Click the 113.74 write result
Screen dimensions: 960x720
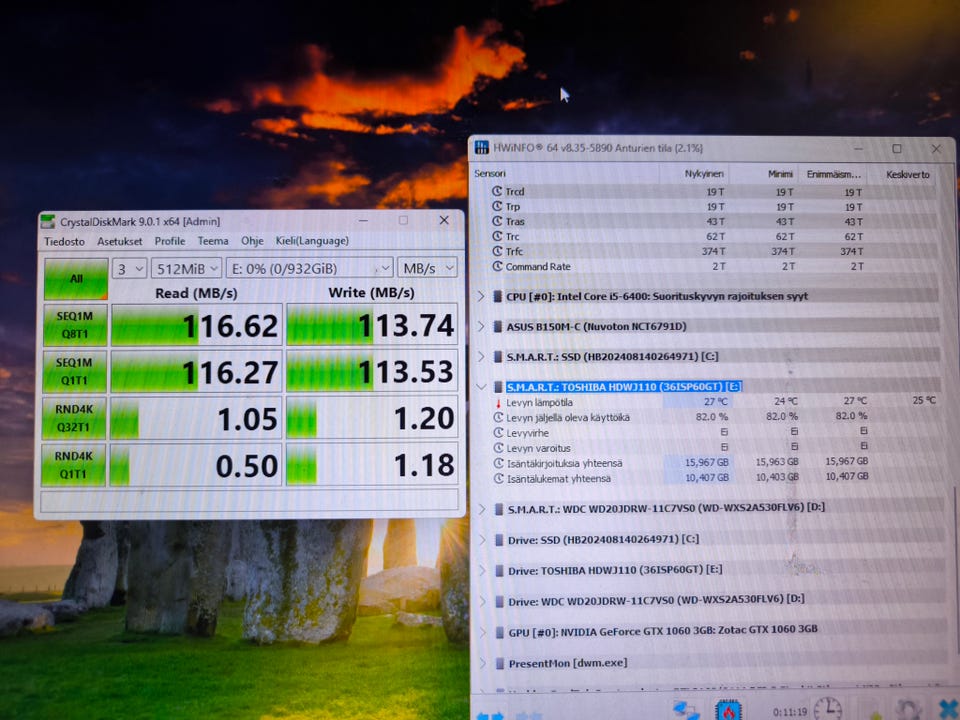pos(372,324)
